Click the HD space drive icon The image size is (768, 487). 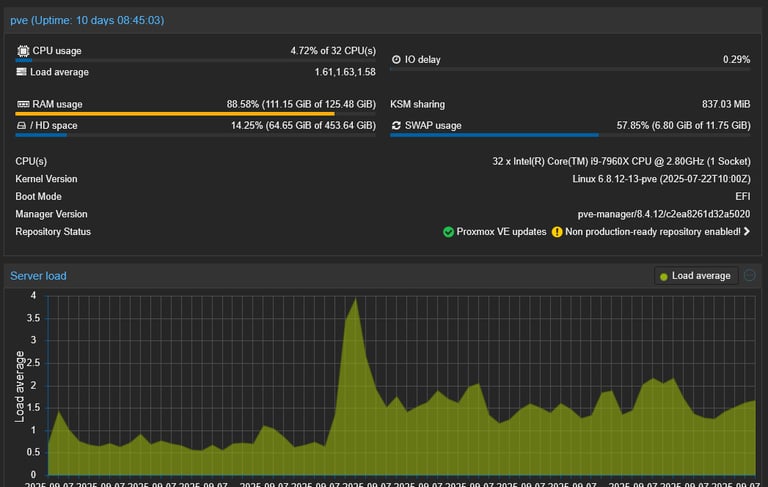[21, 126]
